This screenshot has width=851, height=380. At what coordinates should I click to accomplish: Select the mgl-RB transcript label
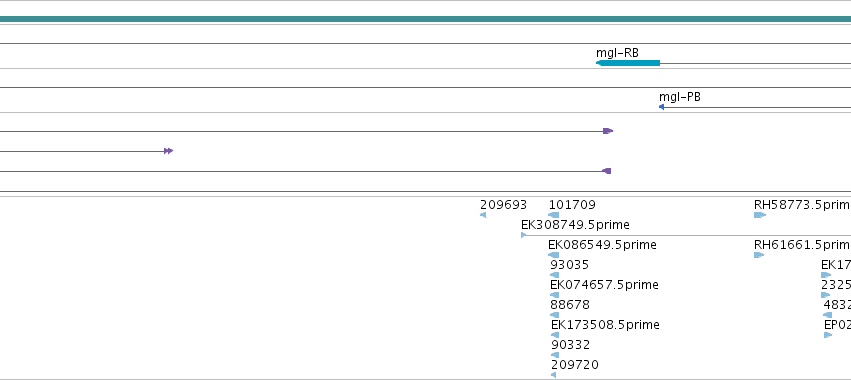(x=617, y=53)
